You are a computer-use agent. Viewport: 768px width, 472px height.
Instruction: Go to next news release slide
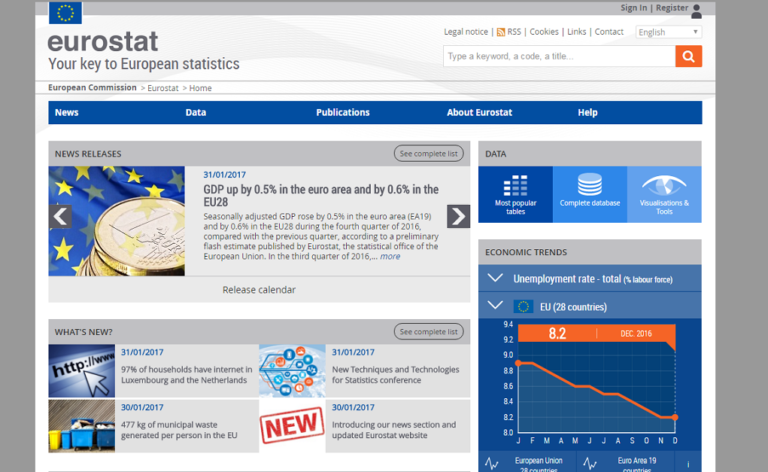click(x=458, y=216)
